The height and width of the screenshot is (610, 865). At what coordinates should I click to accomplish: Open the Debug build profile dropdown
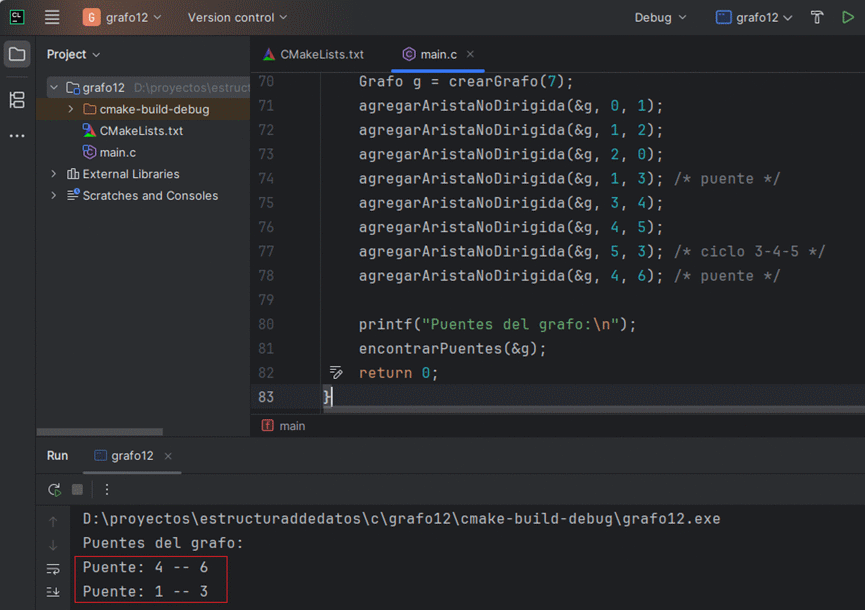pos(661,17)
